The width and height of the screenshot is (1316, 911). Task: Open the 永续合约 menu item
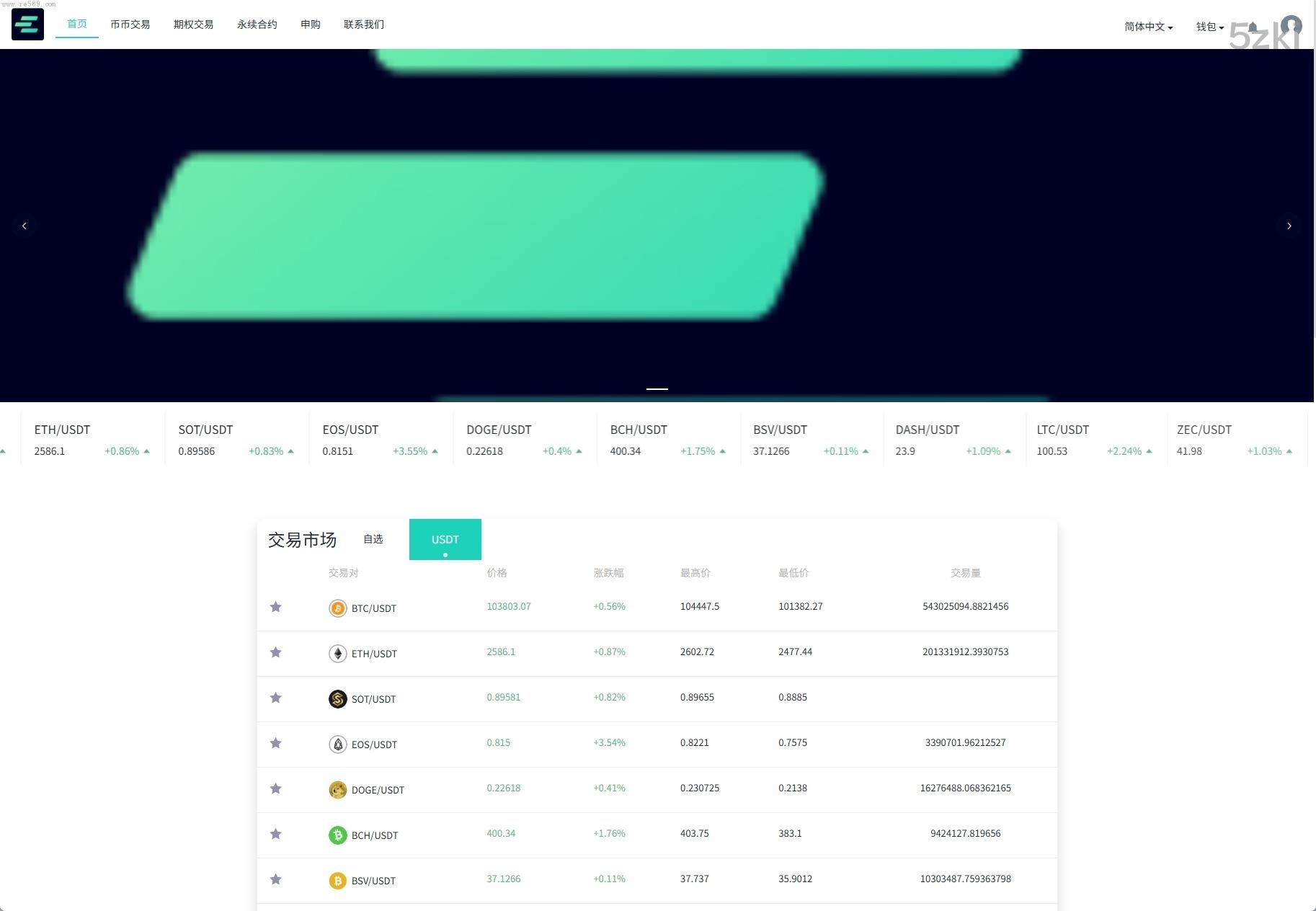[x=257, y=24]
